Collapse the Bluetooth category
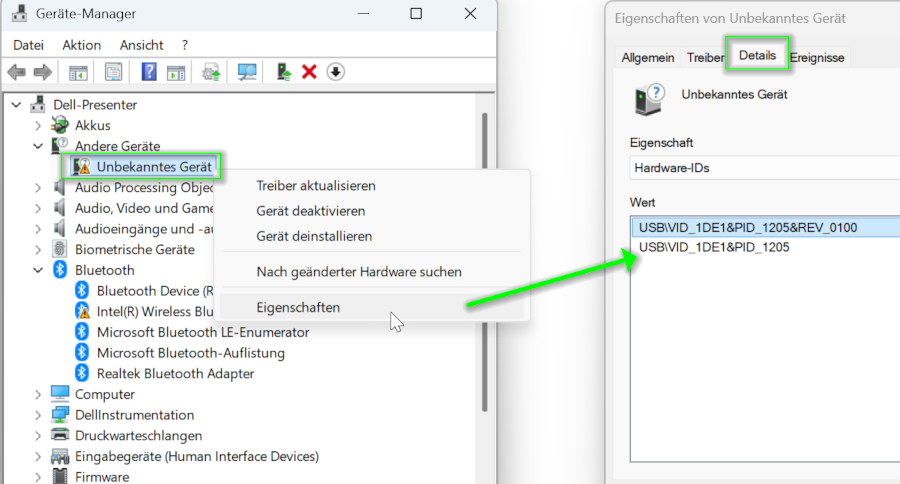 coord(38,270)
